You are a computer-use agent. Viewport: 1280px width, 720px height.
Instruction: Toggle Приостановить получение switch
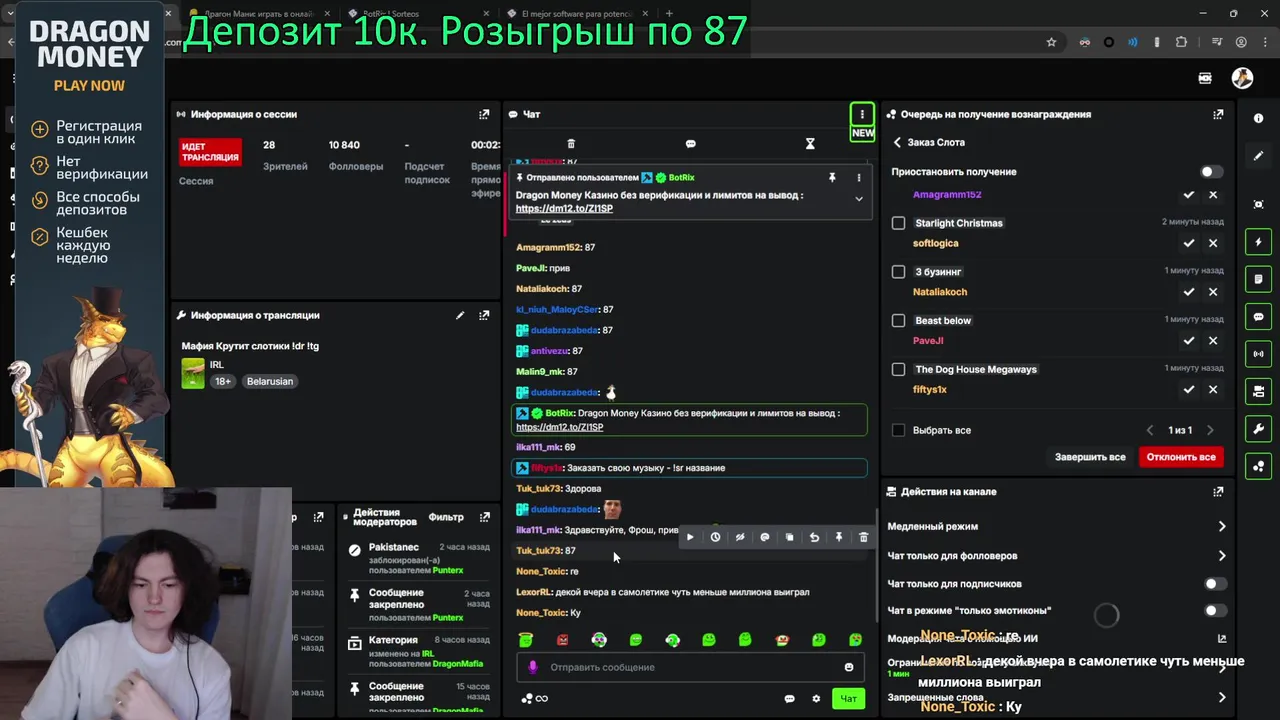coord(1211,172)
